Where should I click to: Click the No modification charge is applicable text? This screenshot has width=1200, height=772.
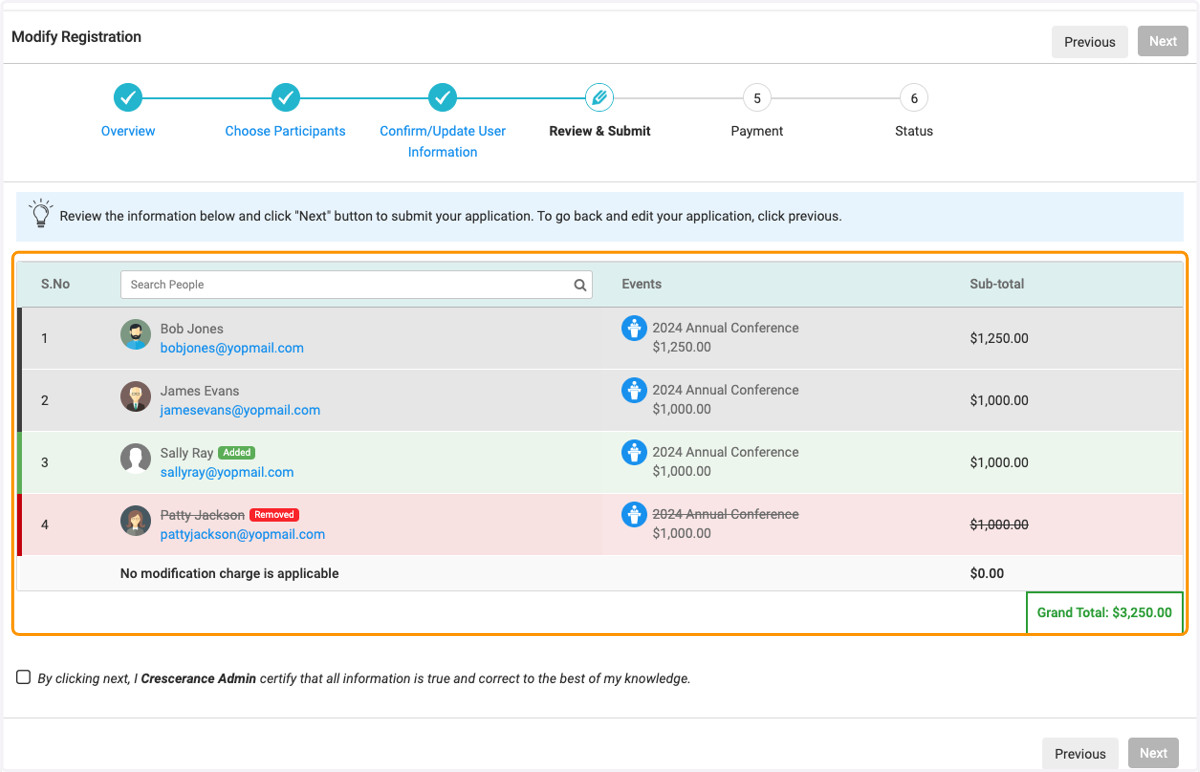(229, 573)
